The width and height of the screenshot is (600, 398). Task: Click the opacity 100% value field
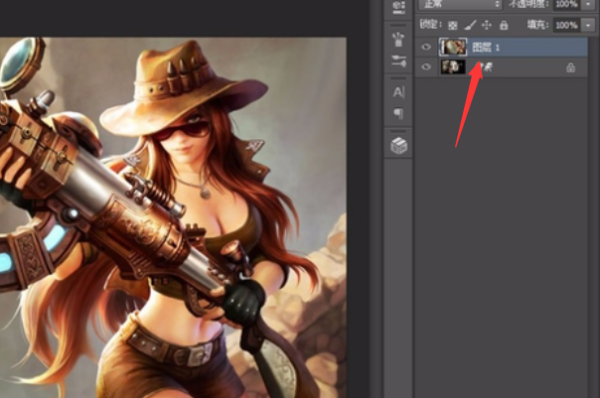pos(567,4)
